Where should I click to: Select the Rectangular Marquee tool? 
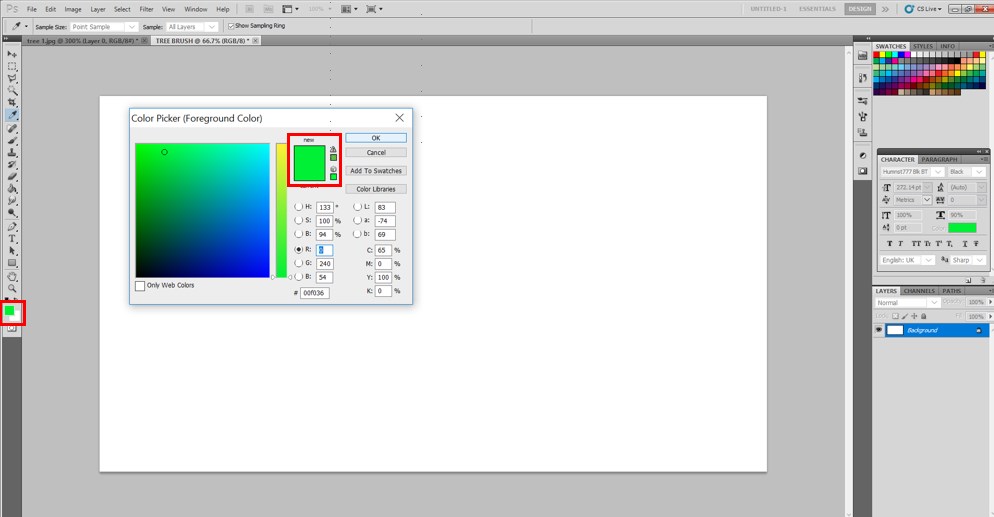click(x=12, y=66)
